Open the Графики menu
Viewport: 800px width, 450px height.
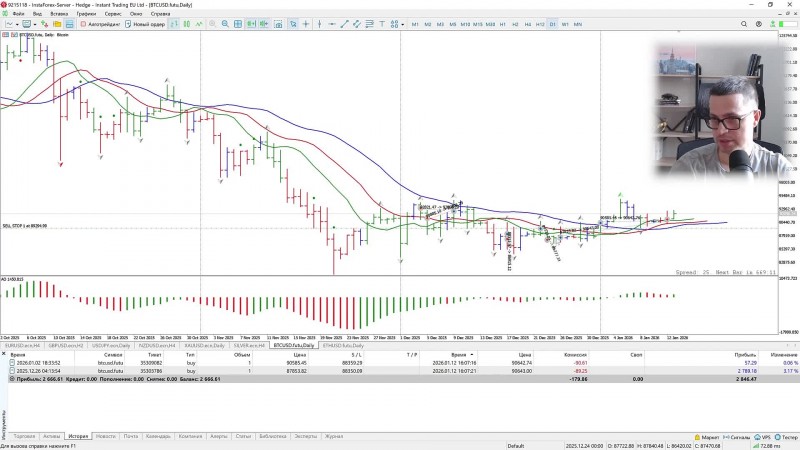click(86, 14)
